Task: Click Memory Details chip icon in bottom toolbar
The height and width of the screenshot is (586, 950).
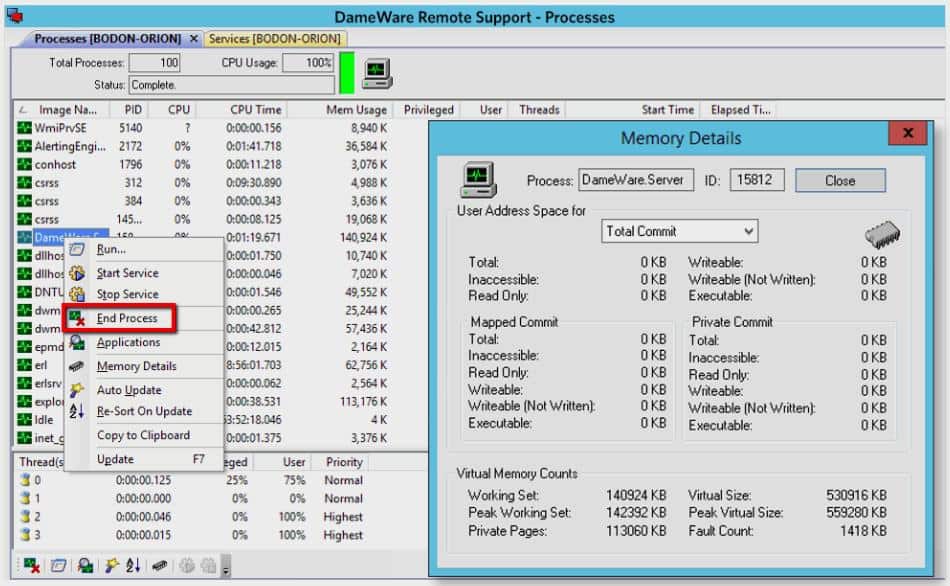Action: 159,566
